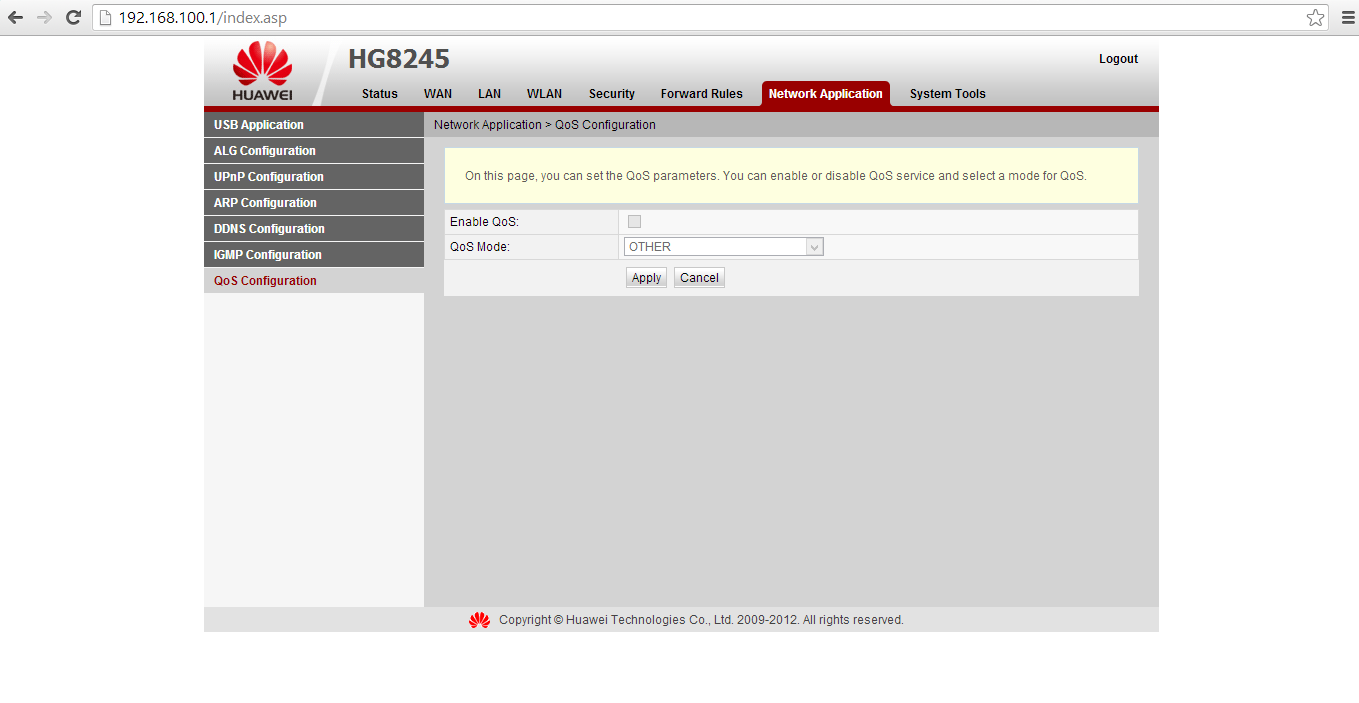Click the Huawei copyright footer text
Image resolution: width=1359 pixels, height=703 pixels.
tap(701, 620)
